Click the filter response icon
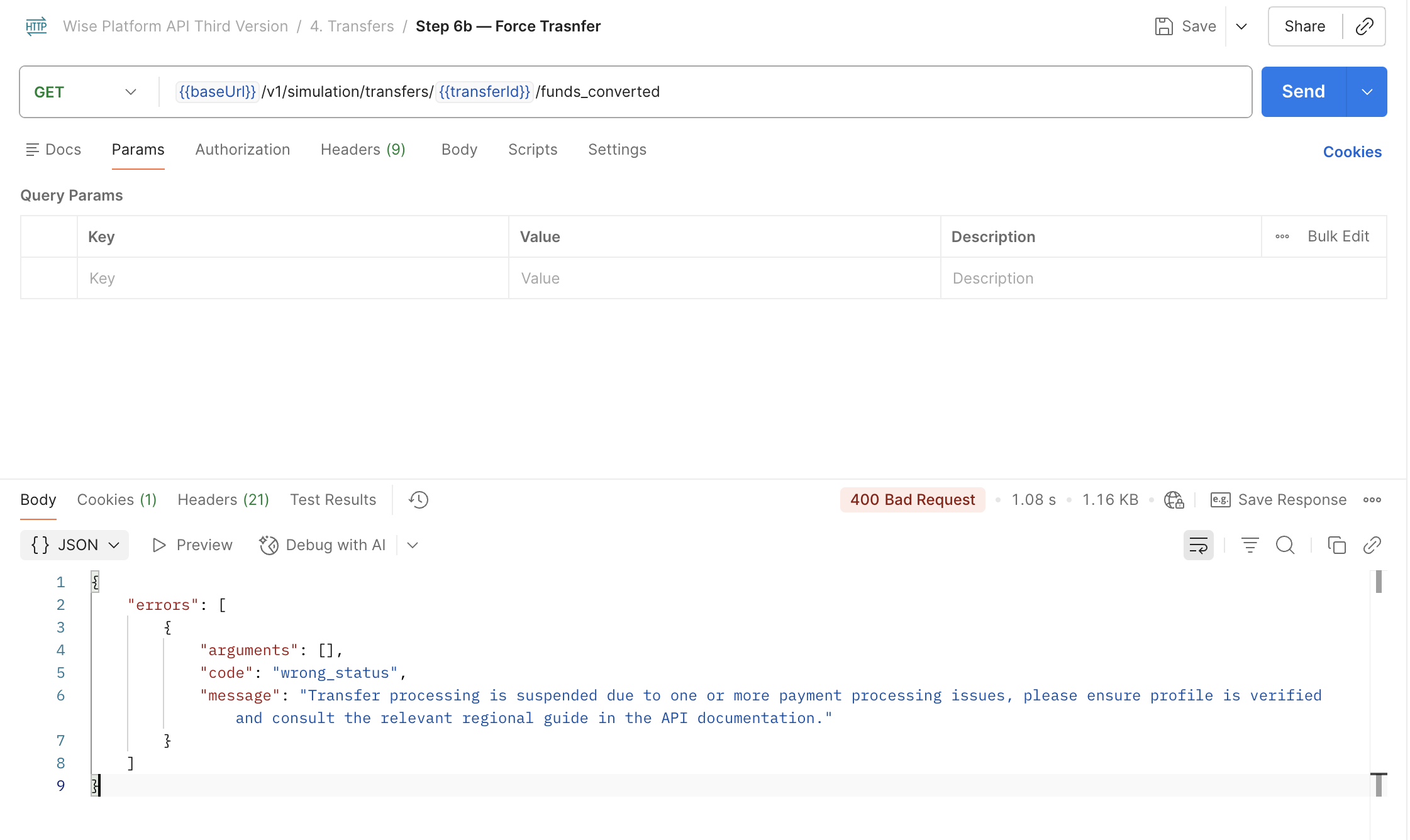This screenshot has height=840, width=1410. coord(1250,545)
